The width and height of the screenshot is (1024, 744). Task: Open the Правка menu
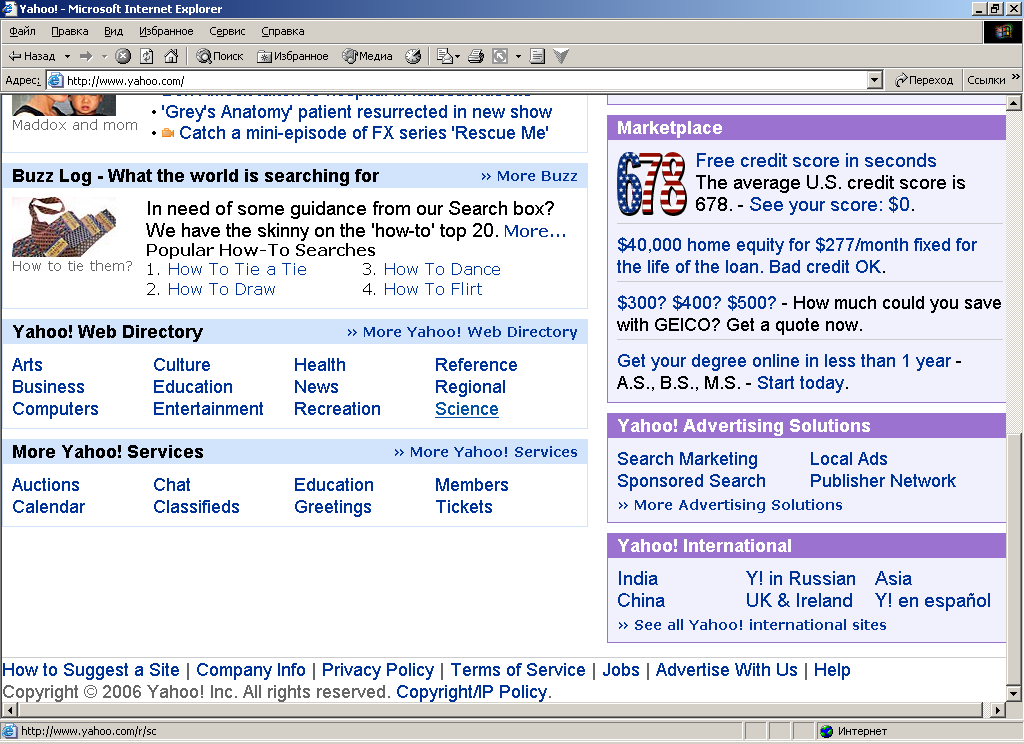click(x=70, y=31)
